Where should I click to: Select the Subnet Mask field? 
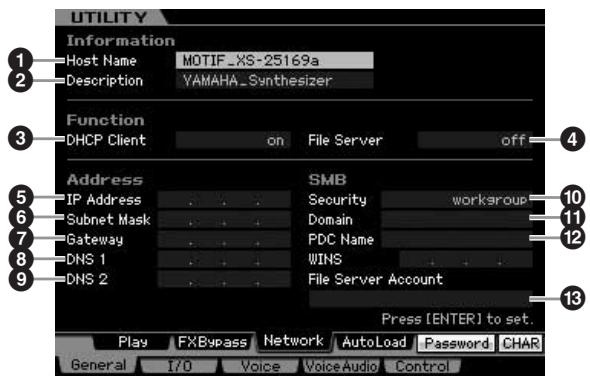coord(224,220)
